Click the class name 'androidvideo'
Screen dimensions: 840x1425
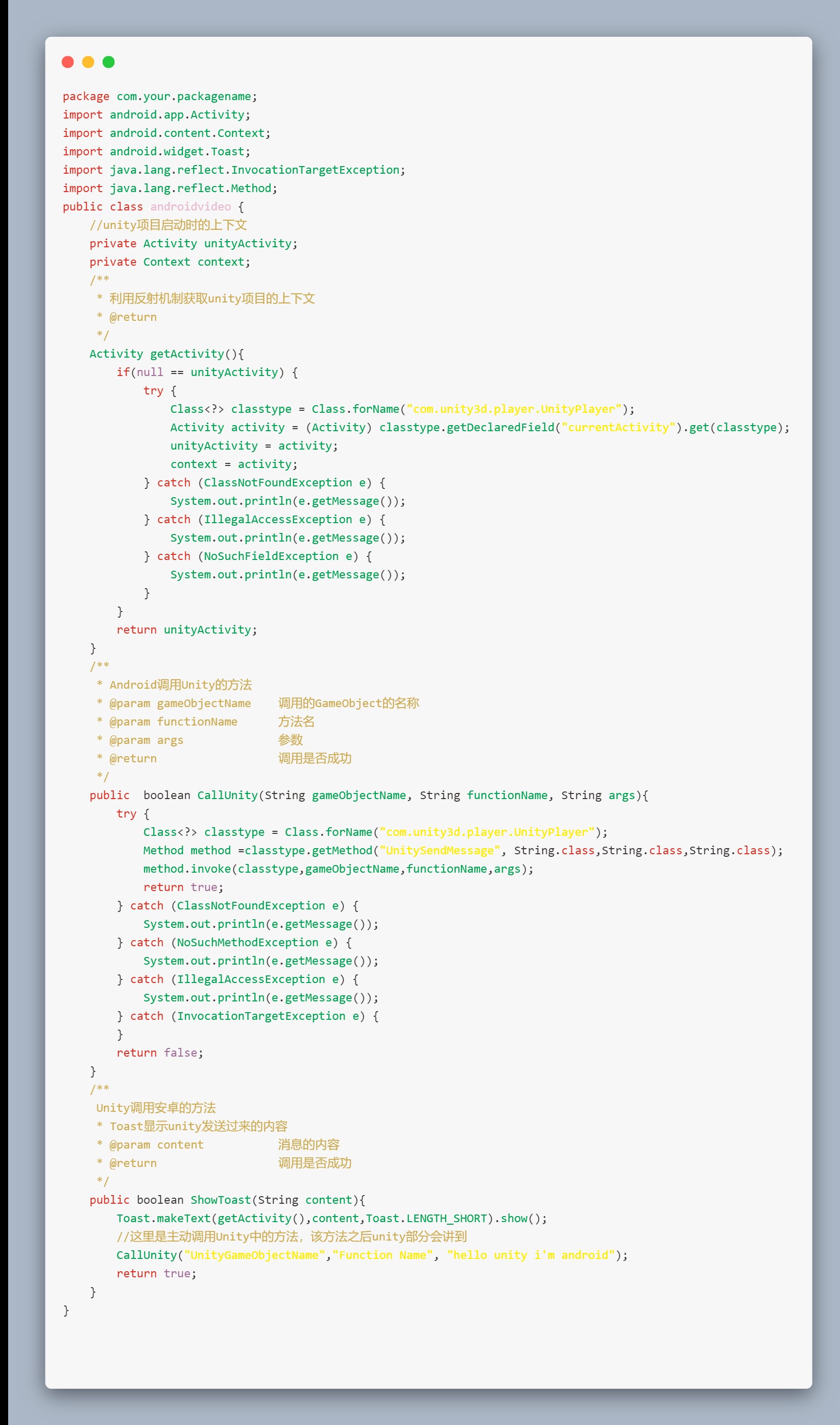(190, 207)
